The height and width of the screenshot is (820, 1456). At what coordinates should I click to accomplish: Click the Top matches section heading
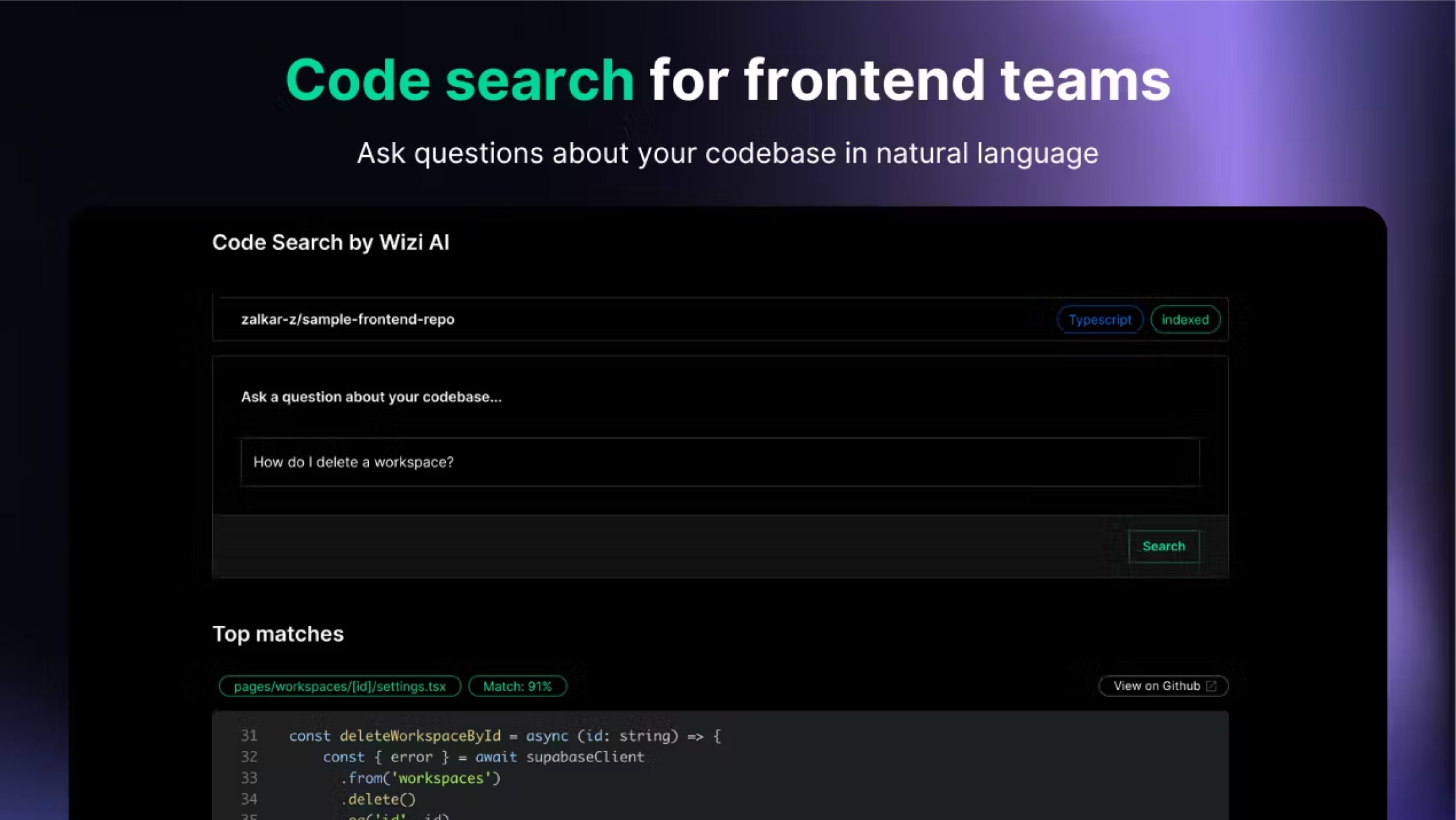pos(278,634)
